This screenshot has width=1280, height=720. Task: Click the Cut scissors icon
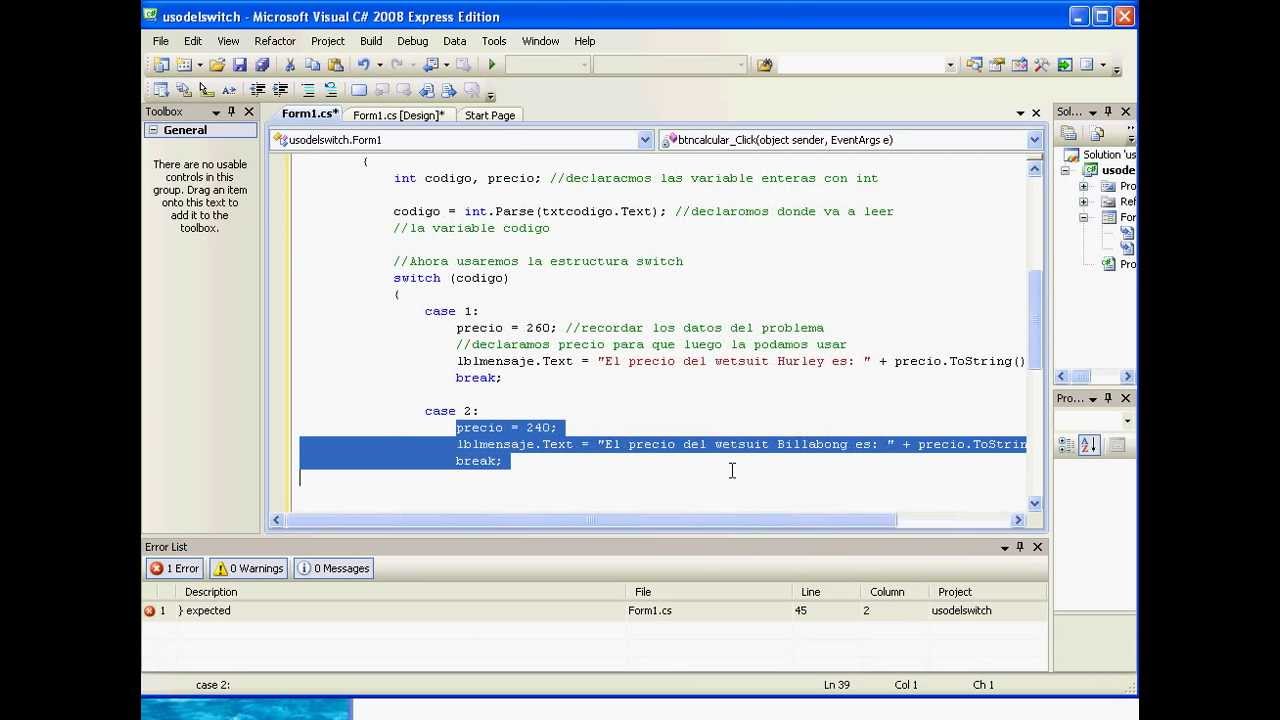coord(290,64)
